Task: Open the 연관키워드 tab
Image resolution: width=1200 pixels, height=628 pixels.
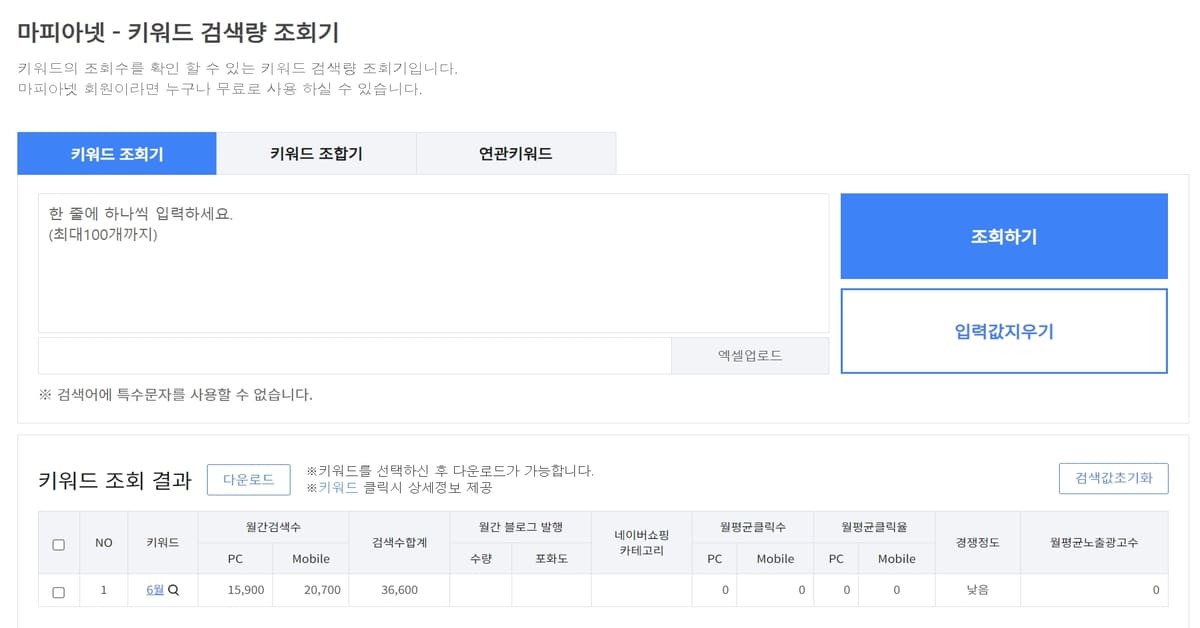Action: tap(516, 153)
